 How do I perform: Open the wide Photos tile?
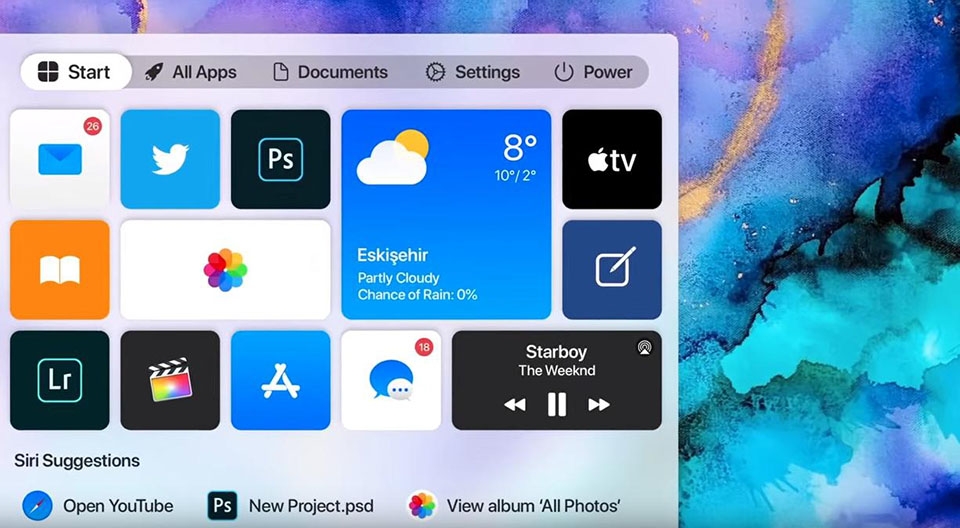225,270
